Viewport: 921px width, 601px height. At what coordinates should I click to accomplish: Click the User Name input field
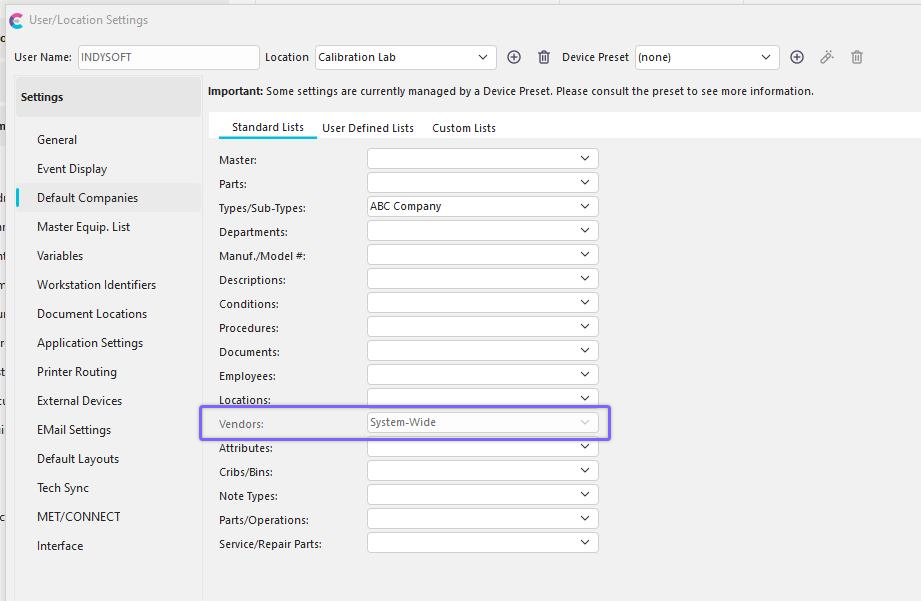click(168, 57)
